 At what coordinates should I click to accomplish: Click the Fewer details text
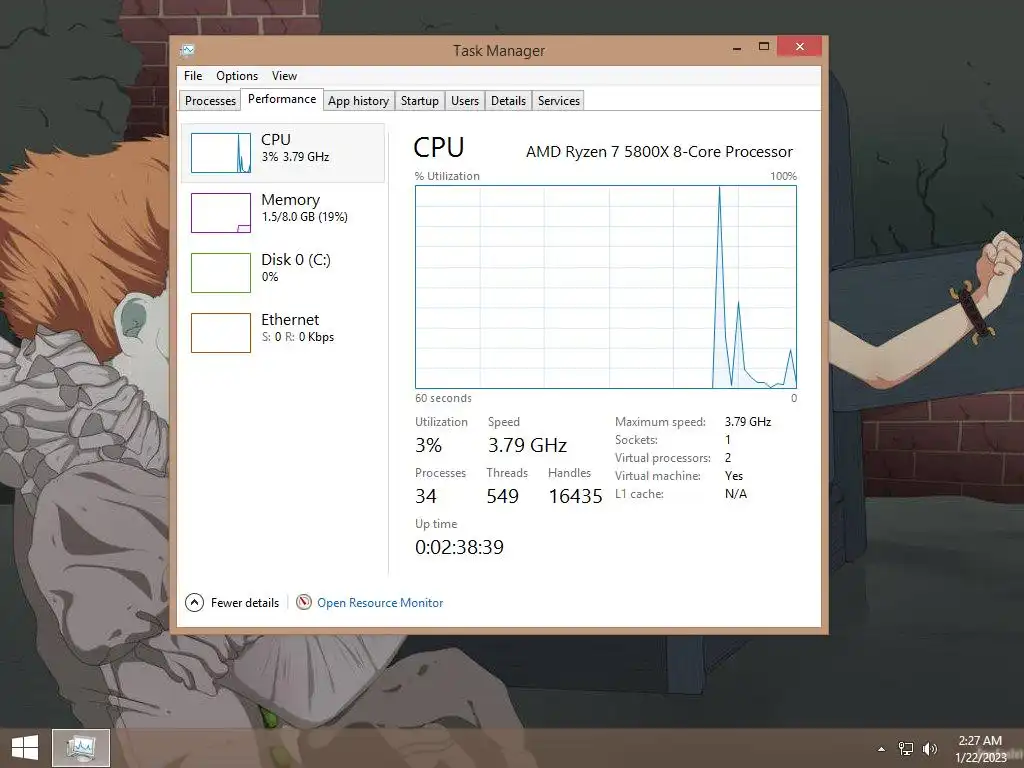pos(245,603)
